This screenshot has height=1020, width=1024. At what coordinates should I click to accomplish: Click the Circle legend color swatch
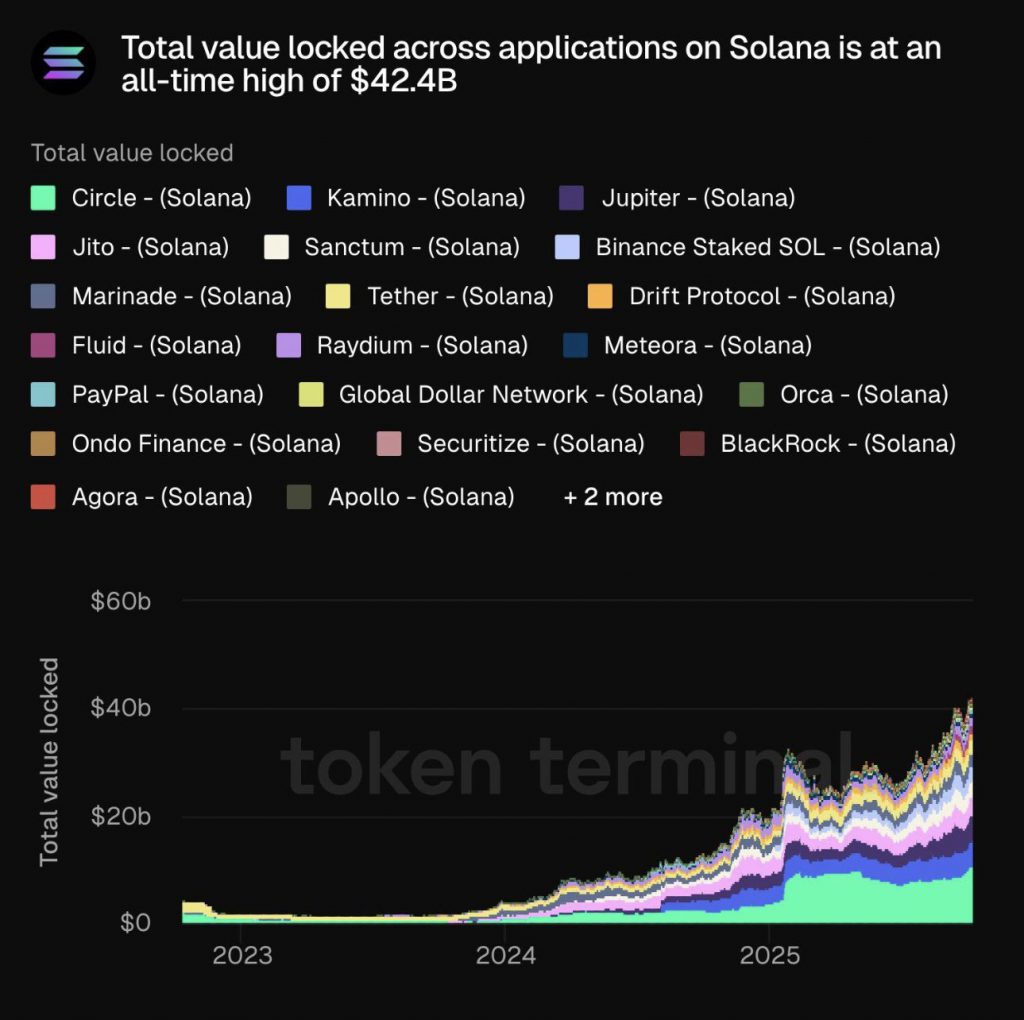43,198
